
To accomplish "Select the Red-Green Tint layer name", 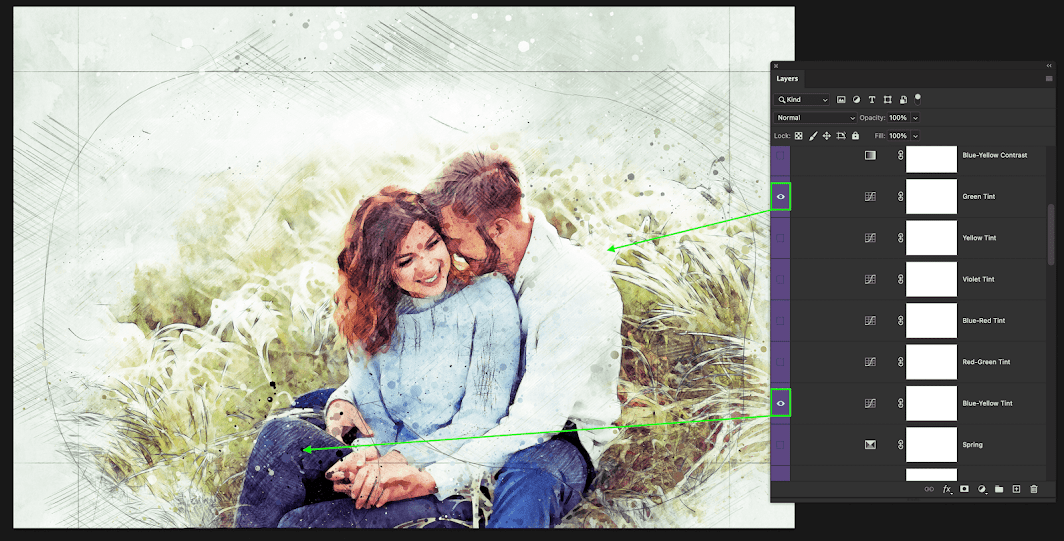I will tap(987, 362).
